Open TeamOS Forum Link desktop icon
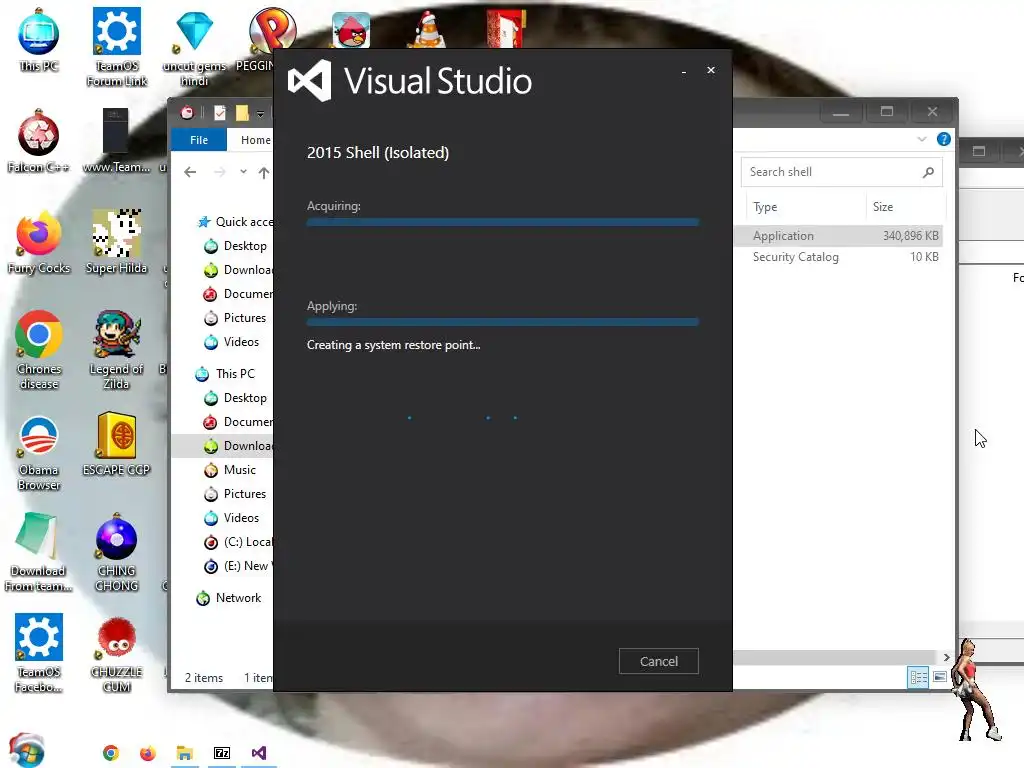The width and height of the screenshot is (1024, 768). coord(117,46)
